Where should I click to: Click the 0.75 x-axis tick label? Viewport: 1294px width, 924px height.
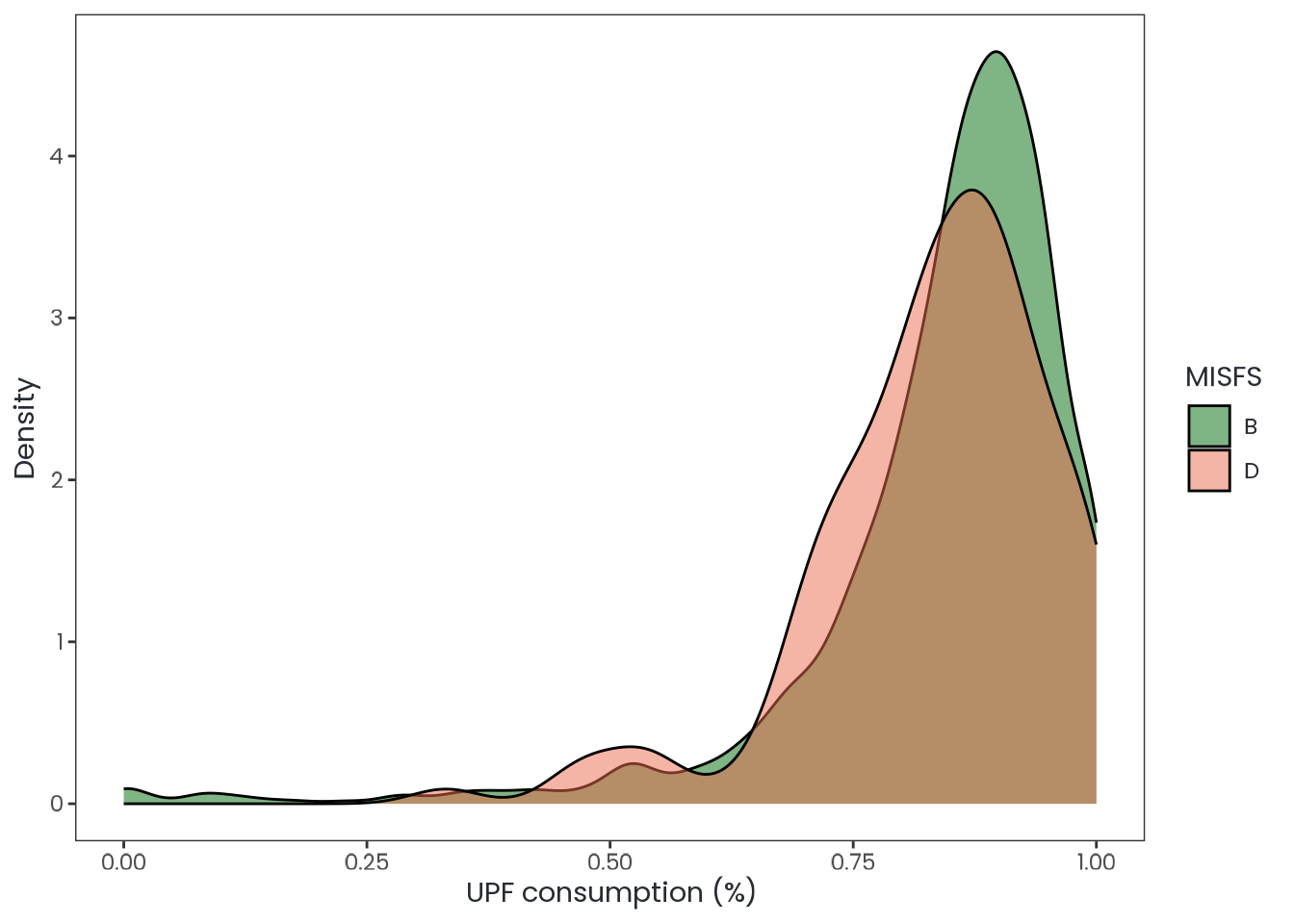(x=853, y=862)
